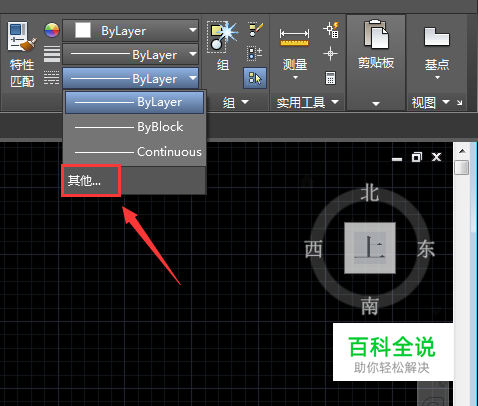Viewport: 478px width, 406px height.
Task: Click the vertical scrollbar thumb
Action: [462, 167]
